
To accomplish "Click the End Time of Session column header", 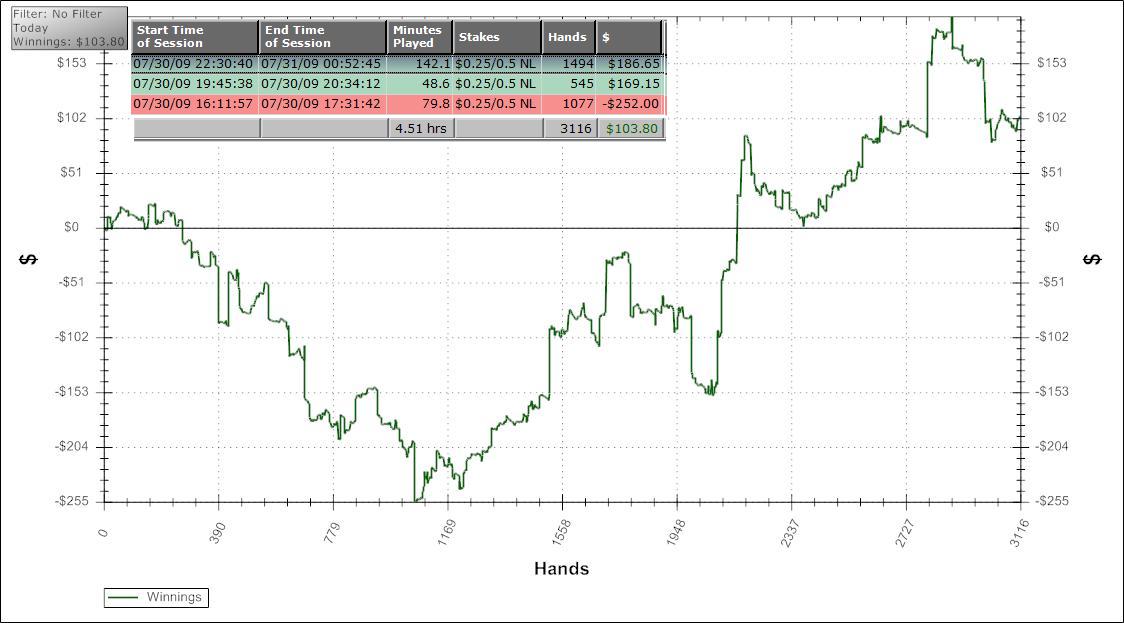I will tap(323, 37).
